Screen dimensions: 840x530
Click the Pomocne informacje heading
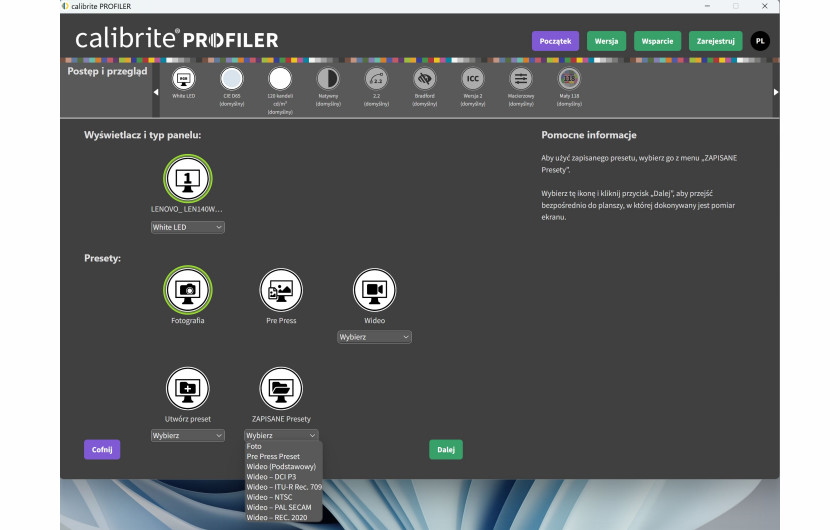[589, 135]
